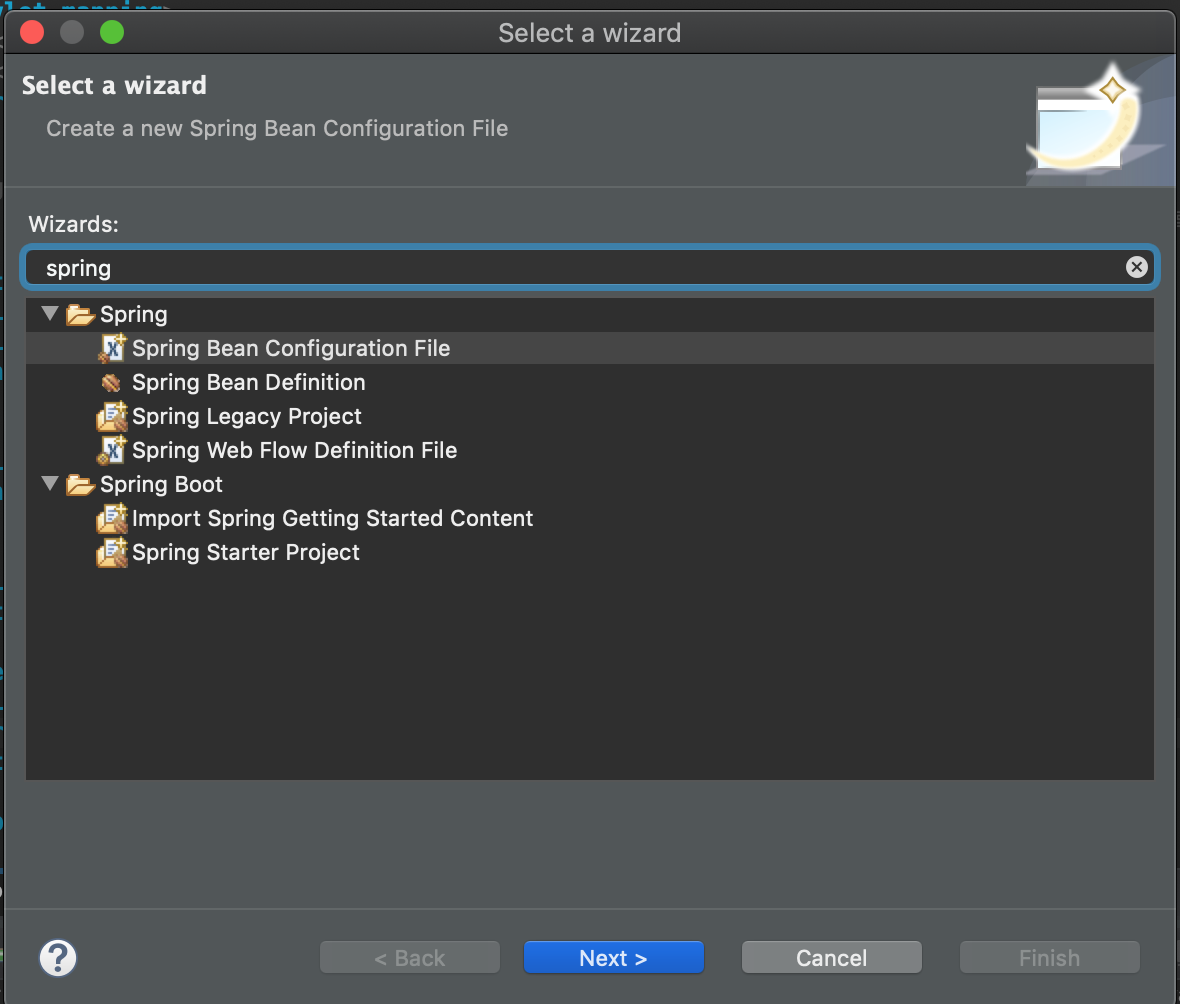Screen dimensions: 1180x1004
Task: Open help with the question mark icon
Action: (x=58, y=958)
